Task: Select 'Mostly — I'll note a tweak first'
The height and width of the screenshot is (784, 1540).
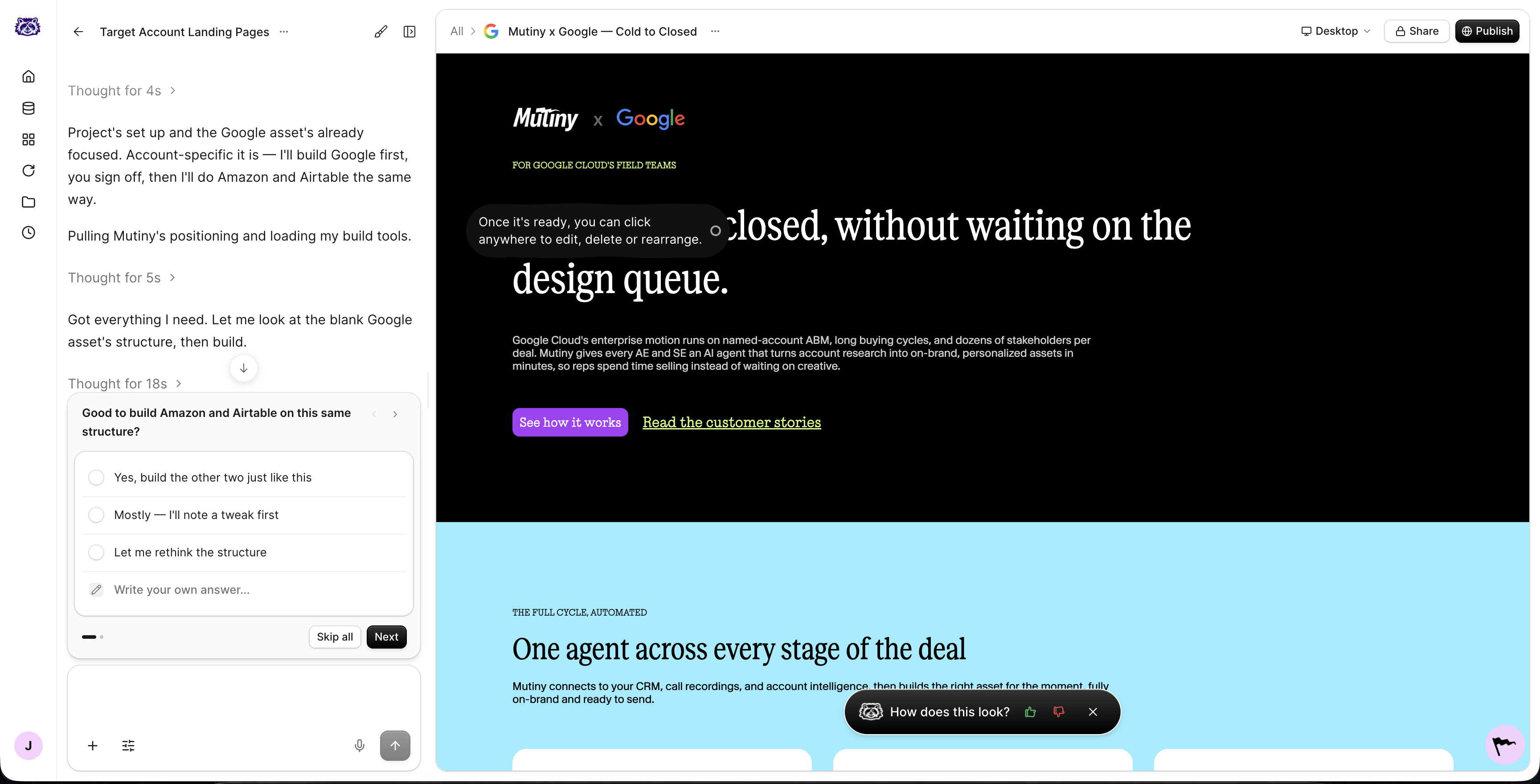Action: pyautogui.click(x=244, y=515)
